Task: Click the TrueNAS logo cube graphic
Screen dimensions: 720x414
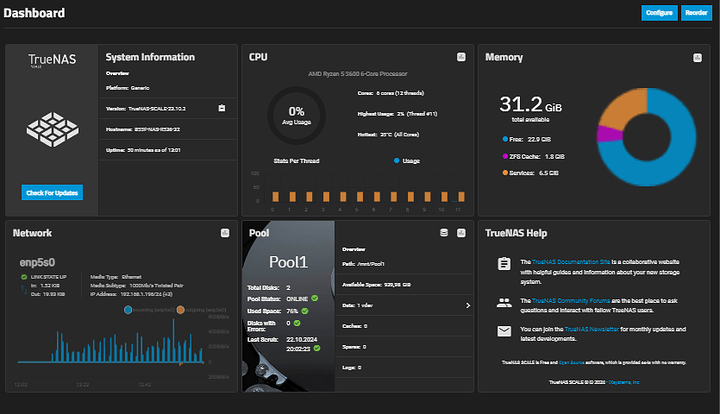Action: (x=51, y=128)
